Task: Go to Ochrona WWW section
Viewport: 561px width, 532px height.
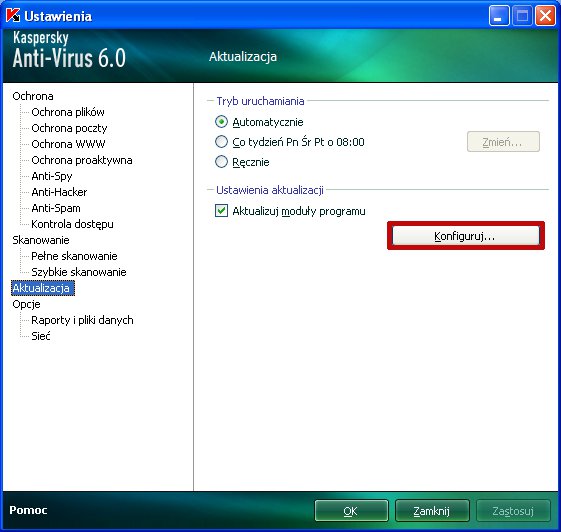Action: 68,144
